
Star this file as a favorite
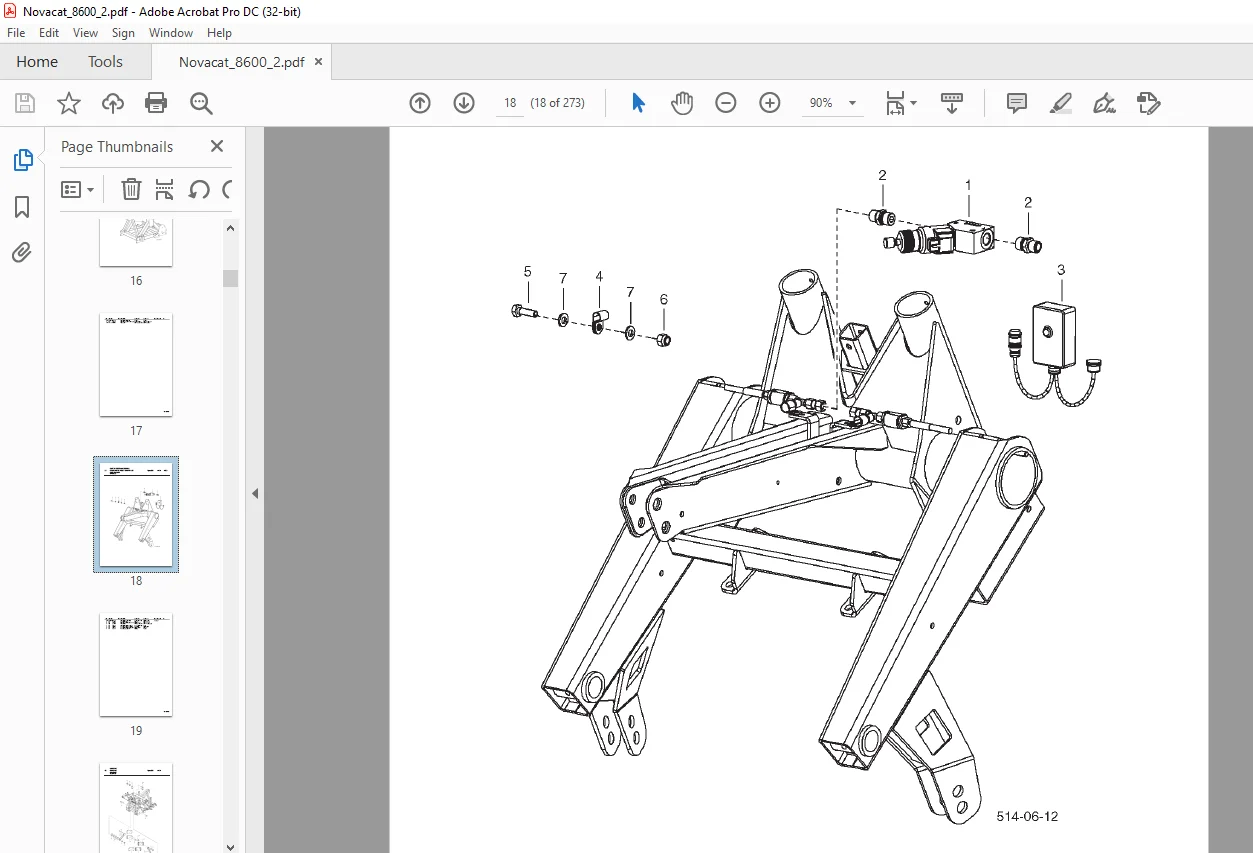click(x=68, y=103)
